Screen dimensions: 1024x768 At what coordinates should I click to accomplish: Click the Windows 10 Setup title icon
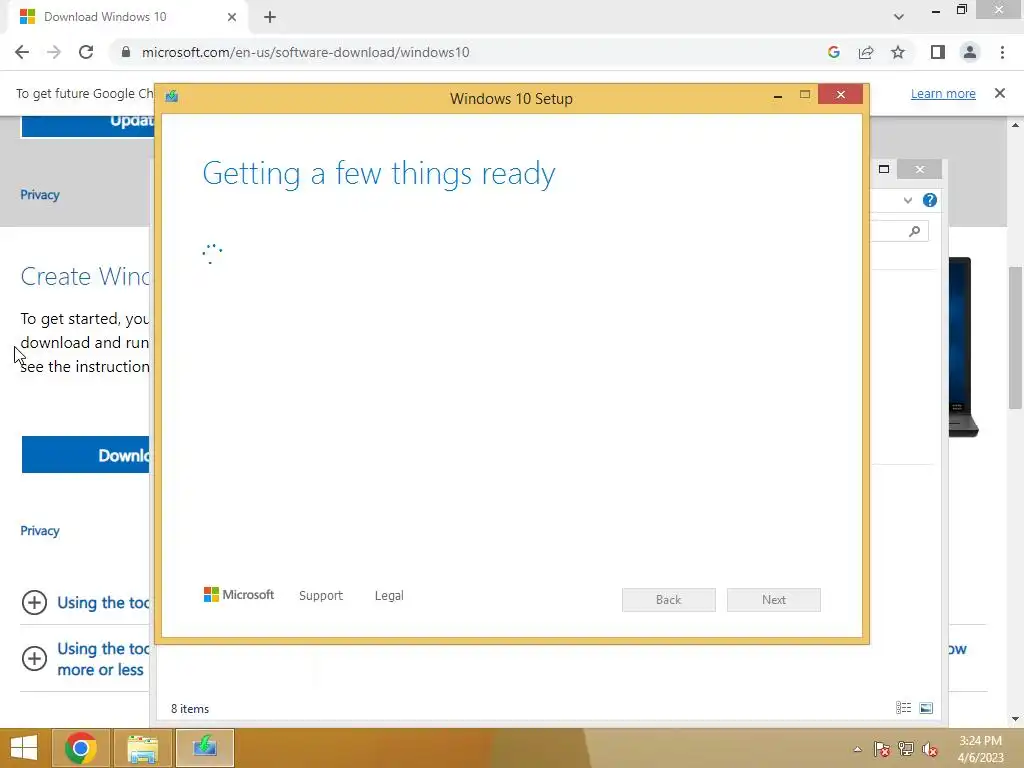(x=172, y=97)
